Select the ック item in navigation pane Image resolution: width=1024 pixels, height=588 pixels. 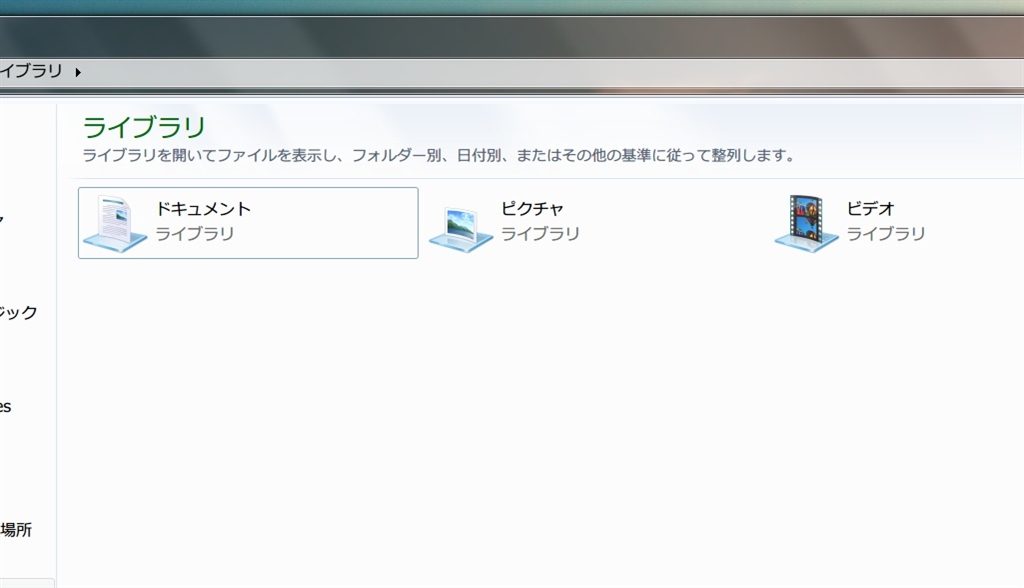(18, 312)
